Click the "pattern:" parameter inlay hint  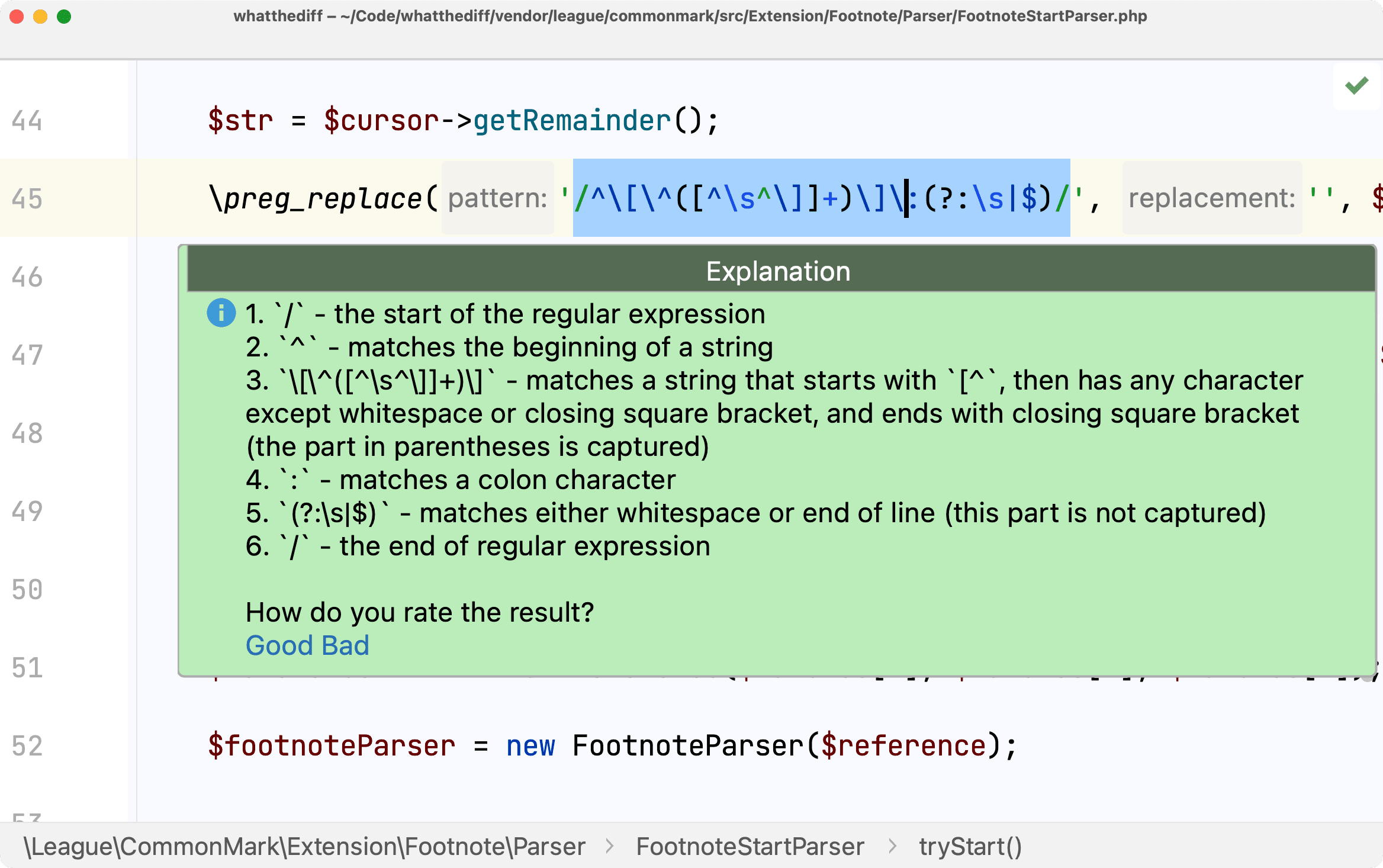point(497,198)
